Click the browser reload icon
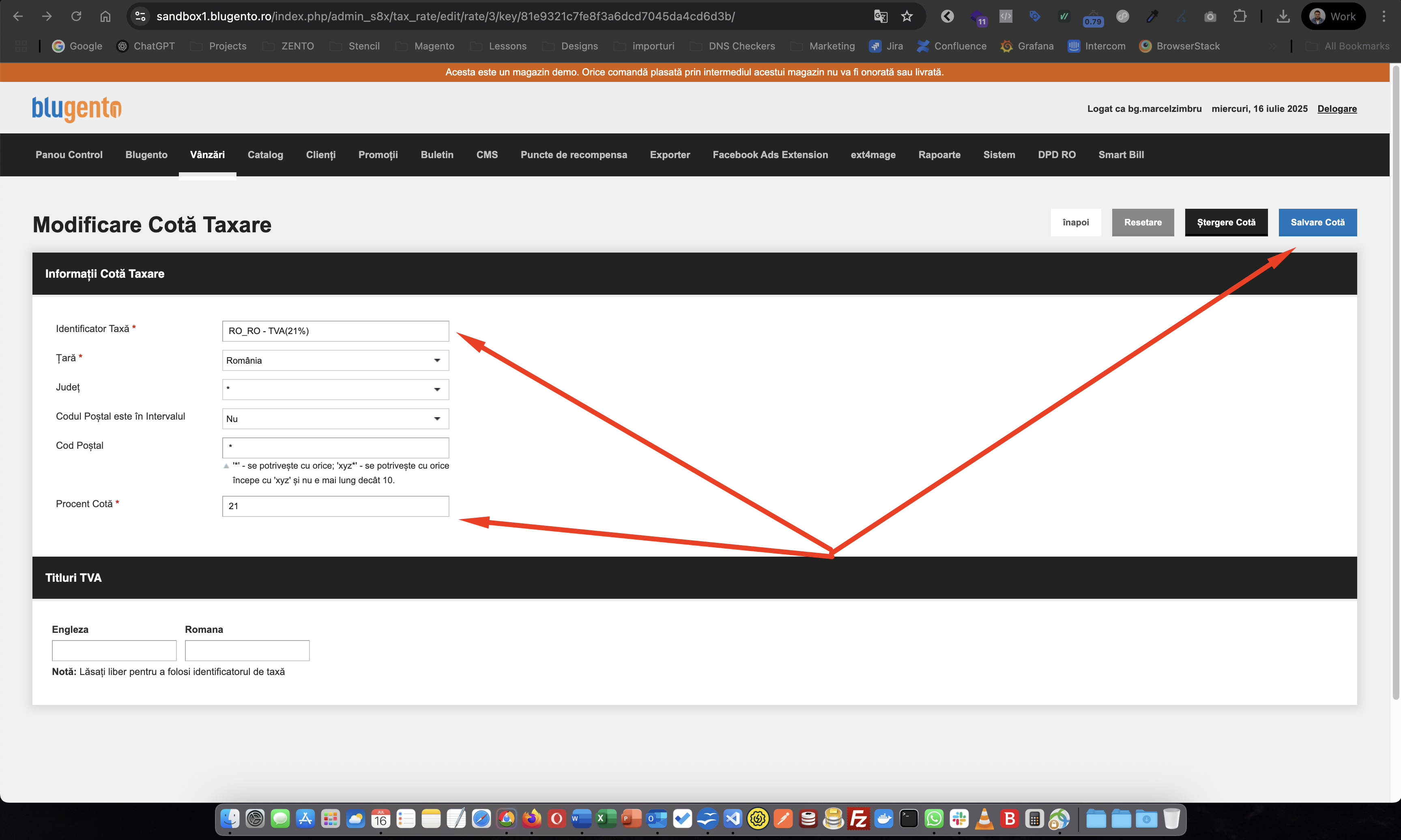The image size is (1401, 840). (x=76, y=16)
